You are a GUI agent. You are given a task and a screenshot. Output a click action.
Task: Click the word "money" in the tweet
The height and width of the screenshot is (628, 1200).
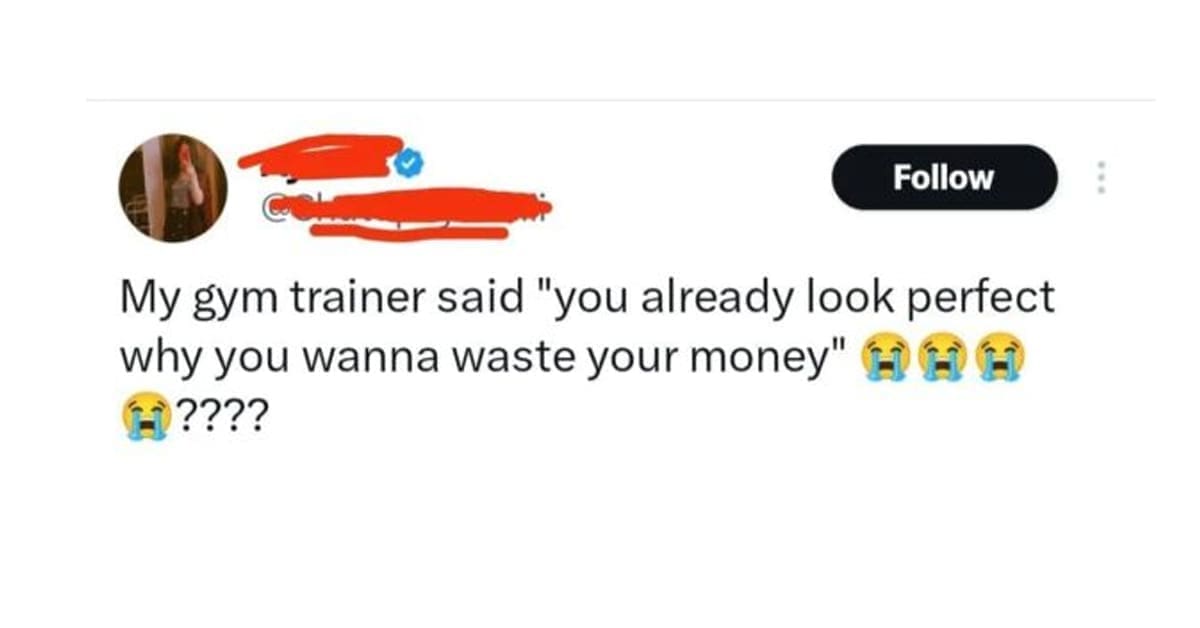click(773, 359)
